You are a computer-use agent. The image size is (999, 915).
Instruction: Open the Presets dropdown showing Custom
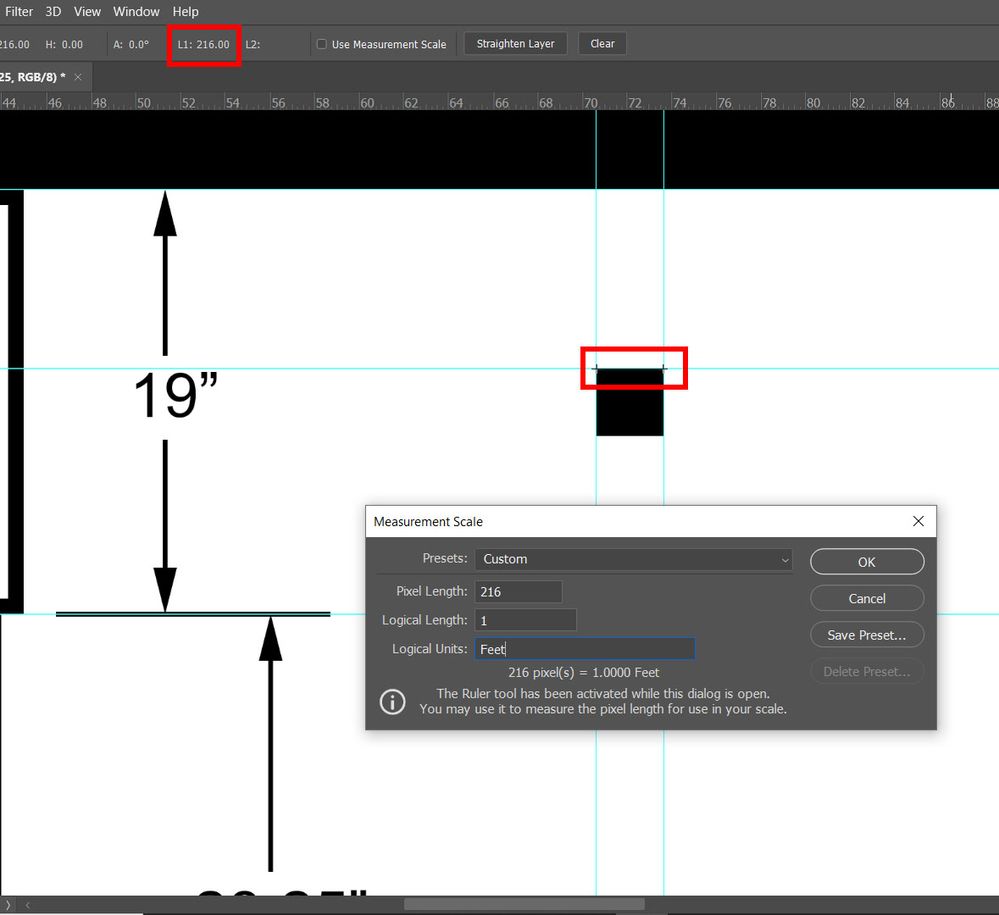click(x=633, y=559)
